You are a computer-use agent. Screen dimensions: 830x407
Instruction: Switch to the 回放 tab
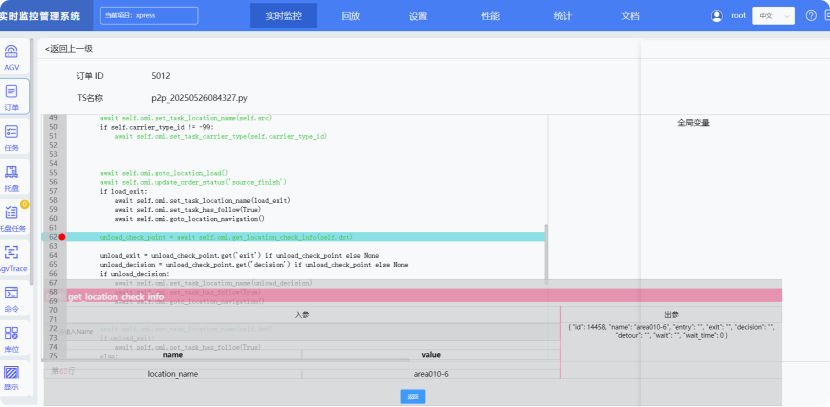(x=350, y=16)
